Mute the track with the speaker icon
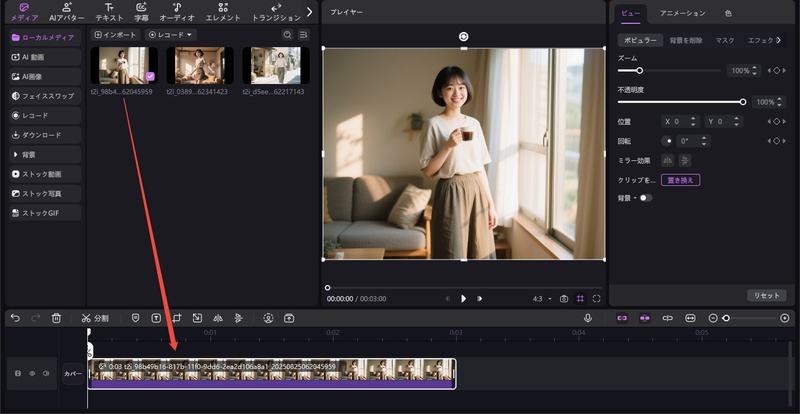The height and width of the screenshot is (414, 800). (x=46, y=374)
